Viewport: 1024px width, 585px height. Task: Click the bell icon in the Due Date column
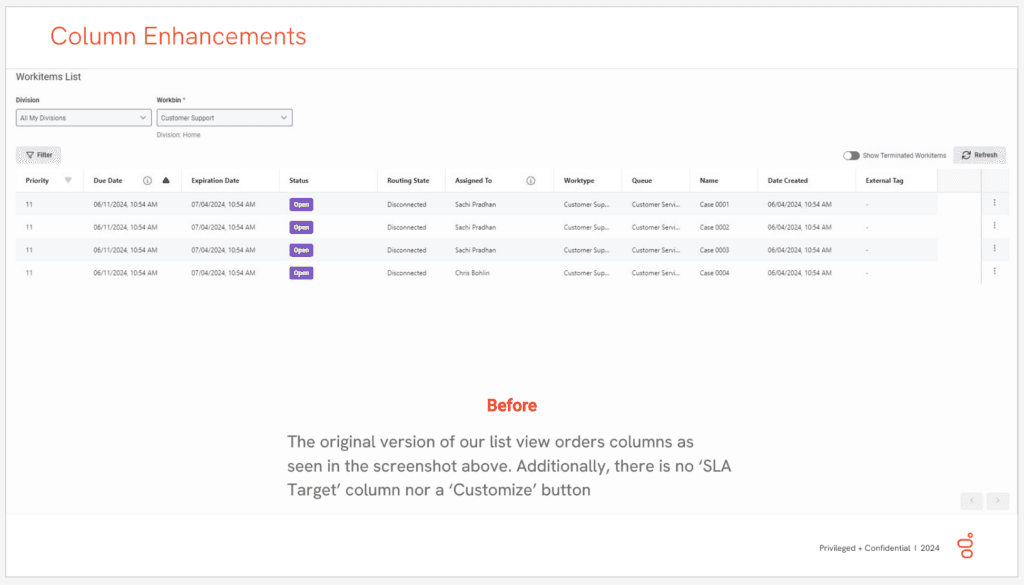[166, 181]
